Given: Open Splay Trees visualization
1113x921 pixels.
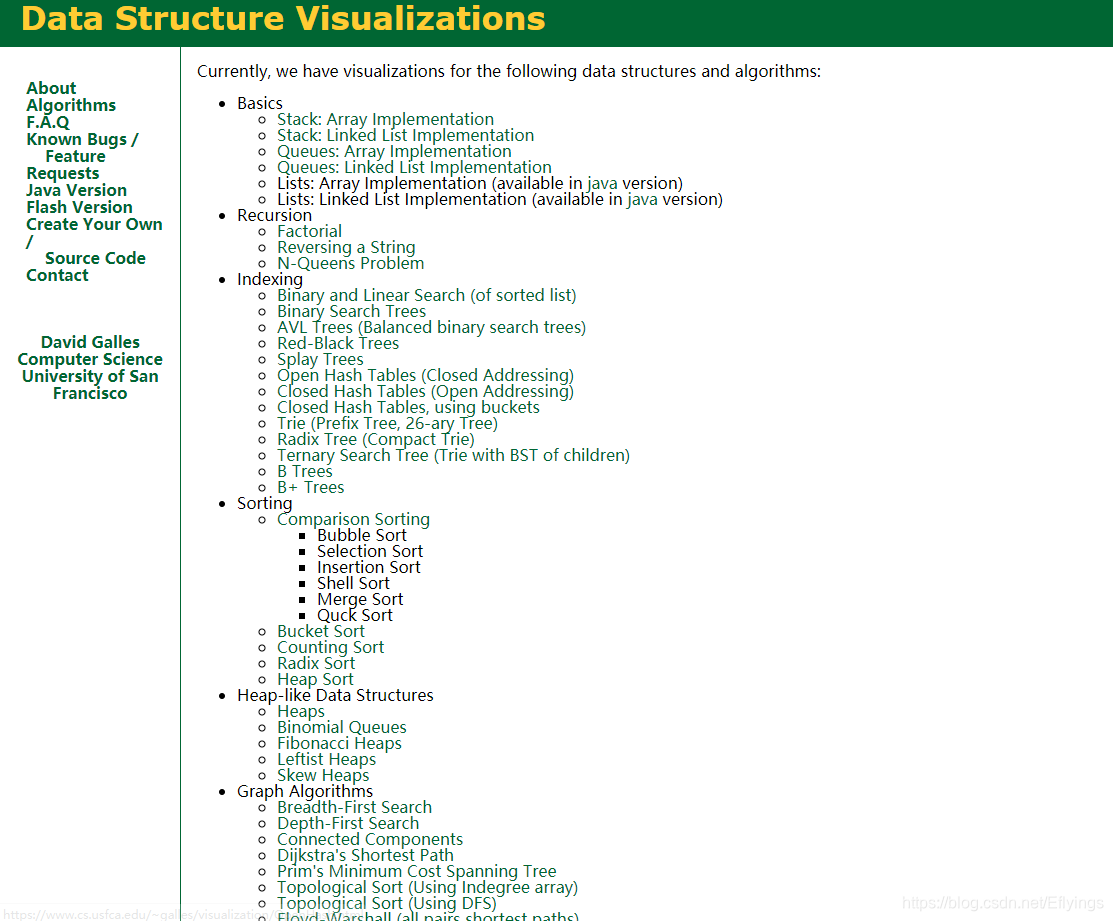Looking at the screenshot, I should [x=320, y=360].
